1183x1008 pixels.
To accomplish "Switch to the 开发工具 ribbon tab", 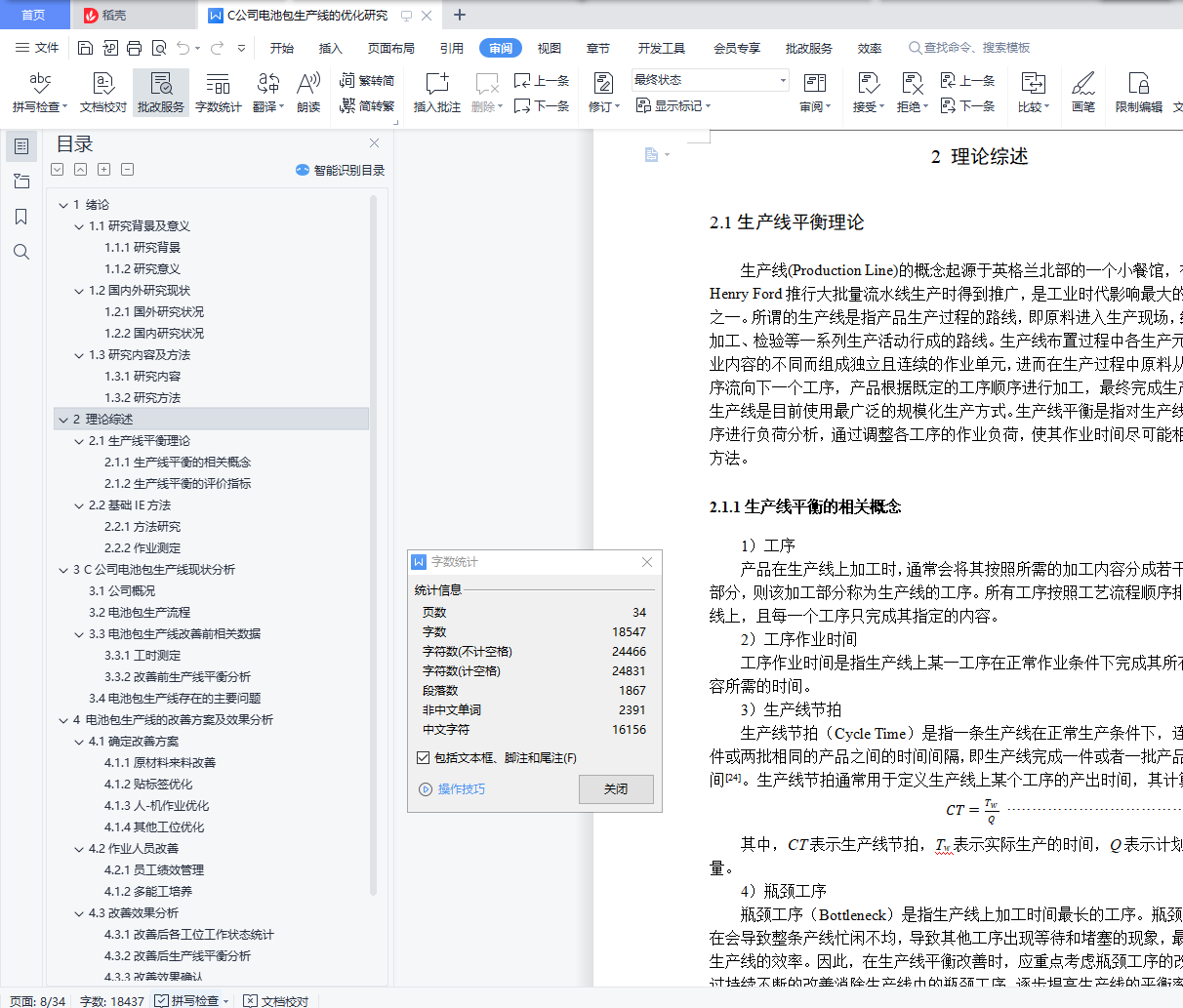I will [662, 48].
